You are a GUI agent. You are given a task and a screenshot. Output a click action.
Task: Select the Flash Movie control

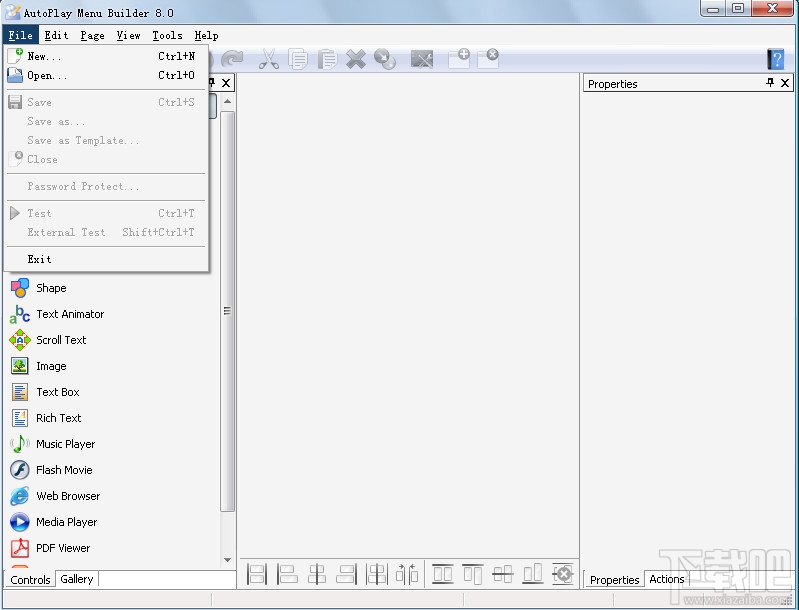[x=51, y=470]
